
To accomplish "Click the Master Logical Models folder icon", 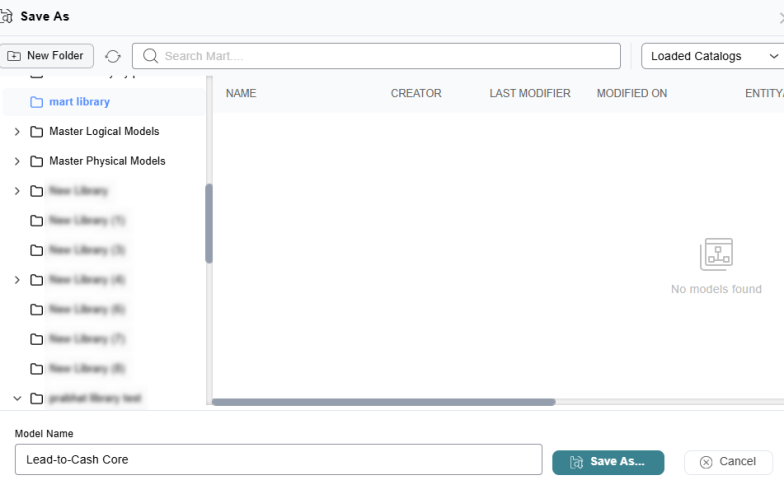I will pyautogui.click(x=36, y=132).
